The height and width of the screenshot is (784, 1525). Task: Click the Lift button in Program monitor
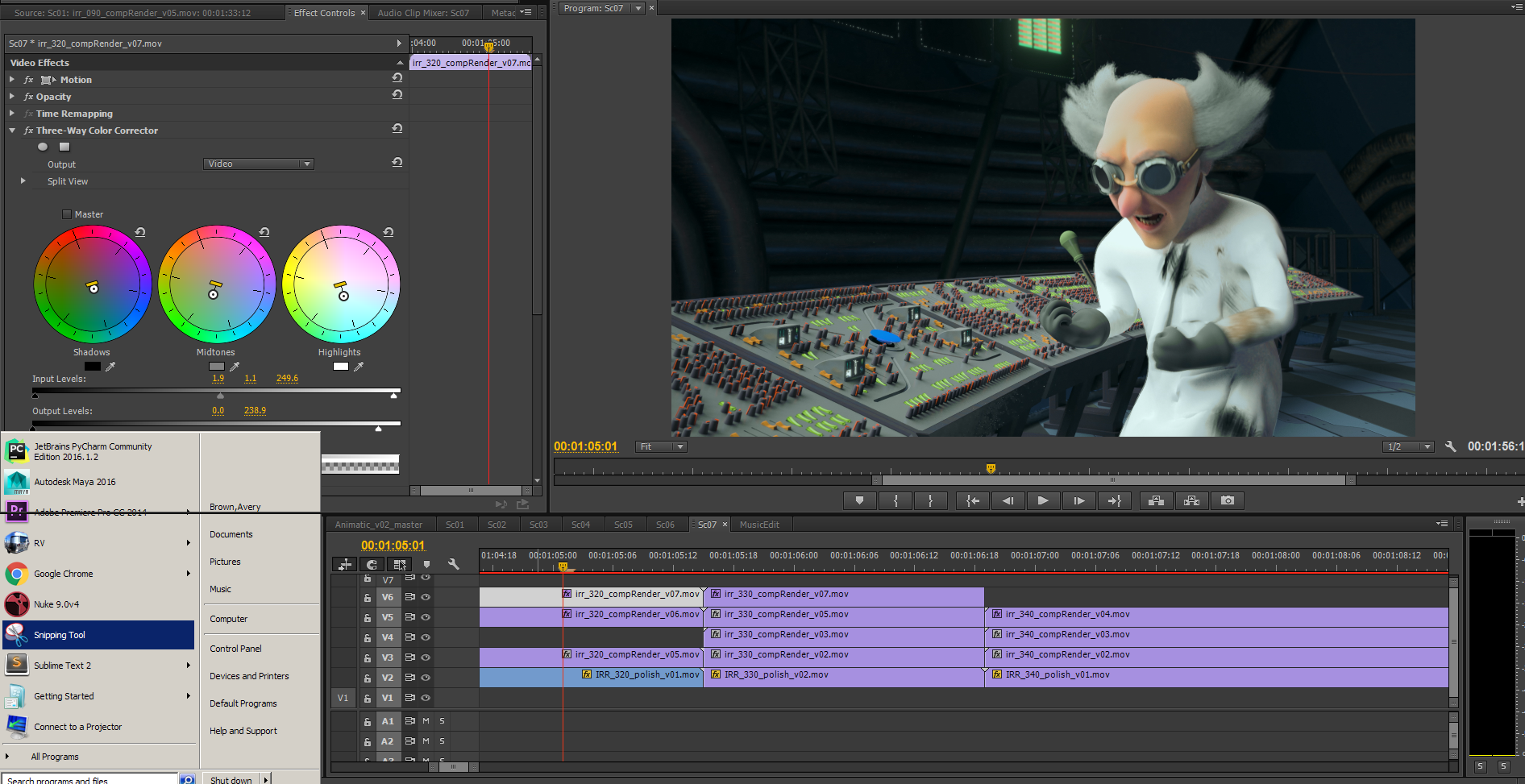1156,501
